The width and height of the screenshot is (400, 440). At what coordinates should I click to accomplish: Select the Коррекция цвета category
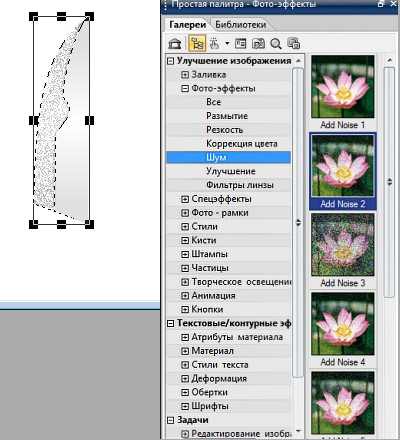[x=242, y=144]
